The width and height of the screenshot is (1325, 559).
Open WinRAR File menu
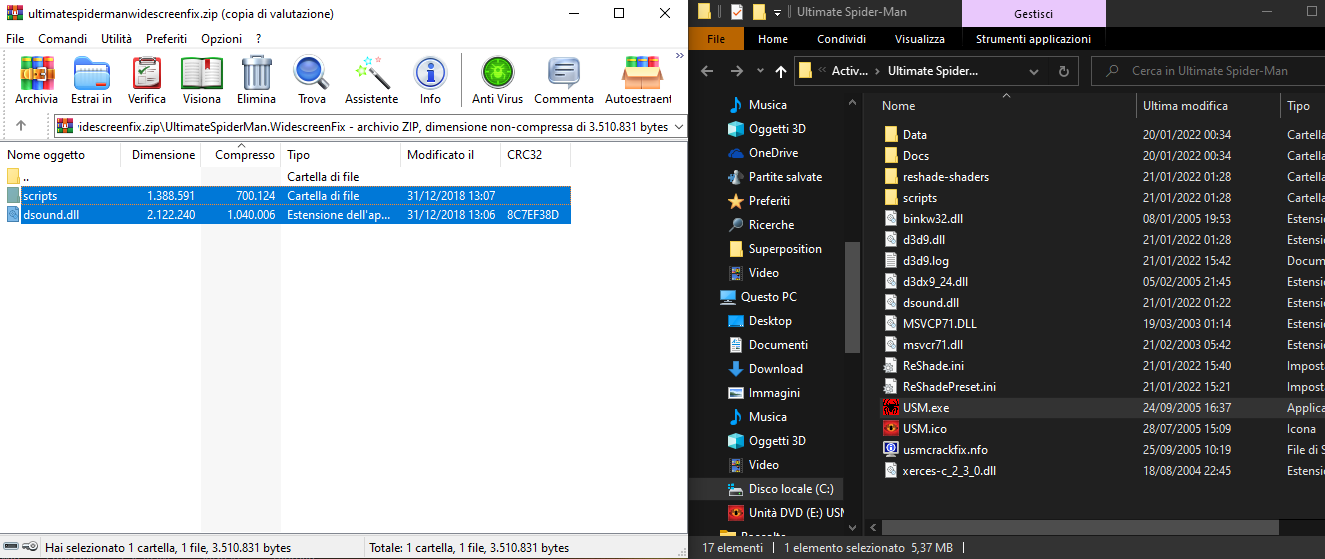tap(15, 38)
